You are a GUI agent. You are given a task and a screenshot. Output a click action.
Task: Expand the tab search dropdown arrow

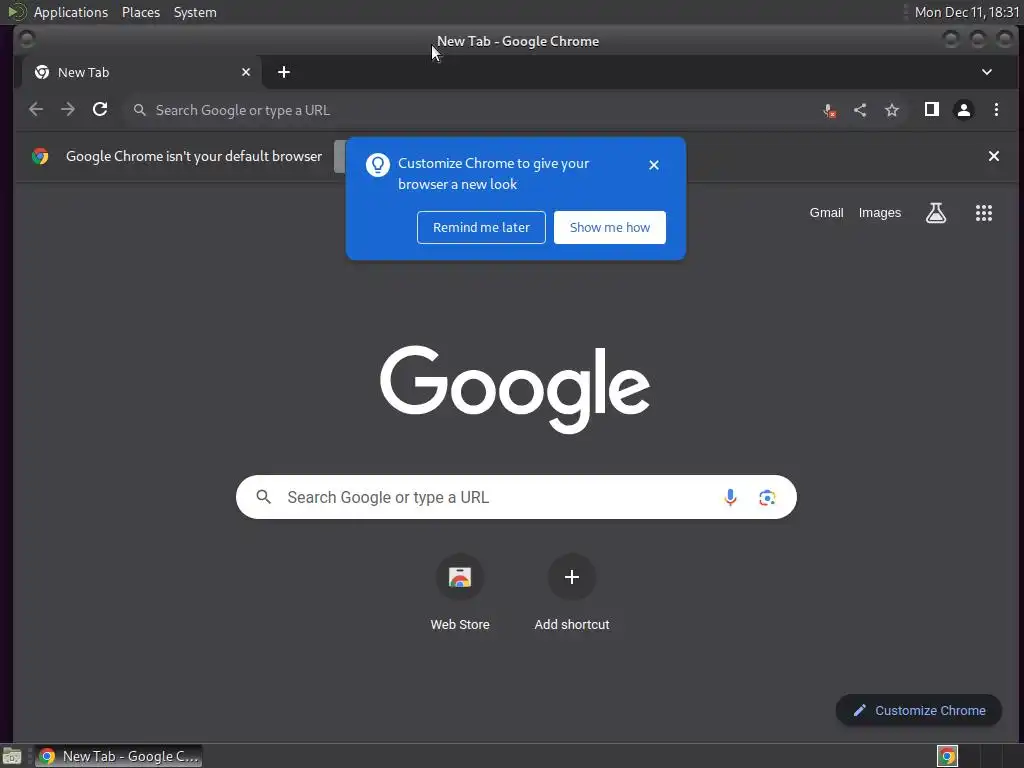tap(987, 72)
